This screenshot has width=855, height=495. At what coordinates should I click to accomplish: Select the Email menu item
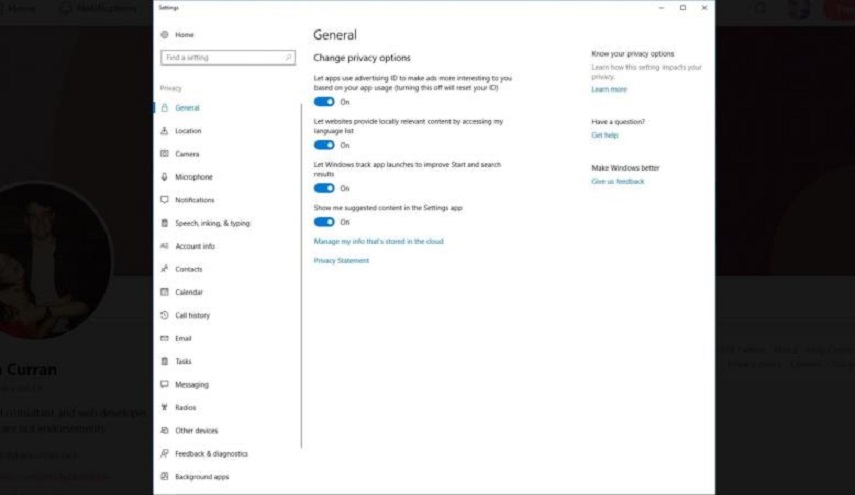pyautogui.click(x=183, y=338)
